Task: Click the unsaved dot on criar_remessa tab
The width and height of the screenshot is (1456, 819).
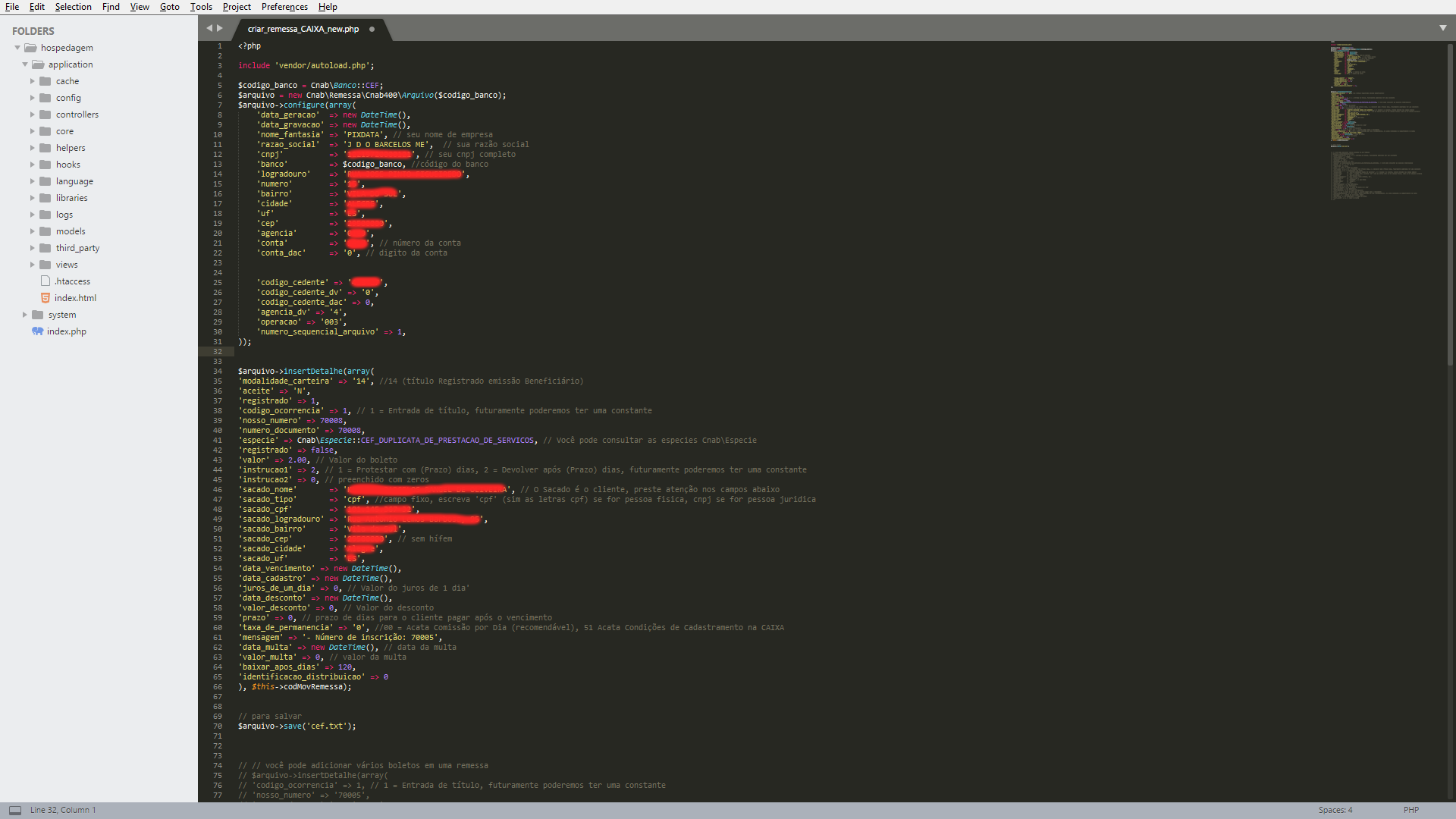Action: [372, 30]
